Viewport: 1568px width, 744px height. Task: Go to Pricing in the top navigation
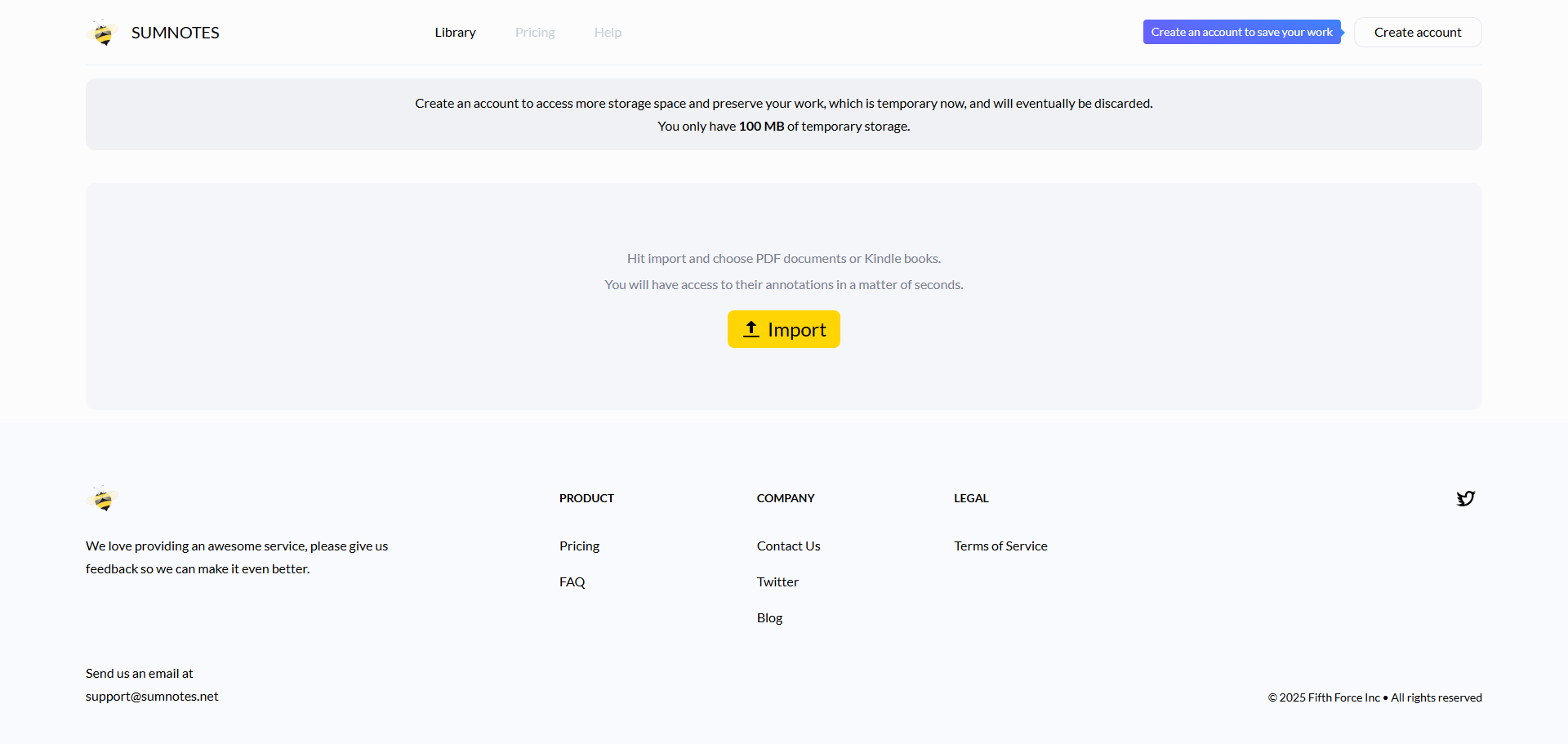[535, 33]
